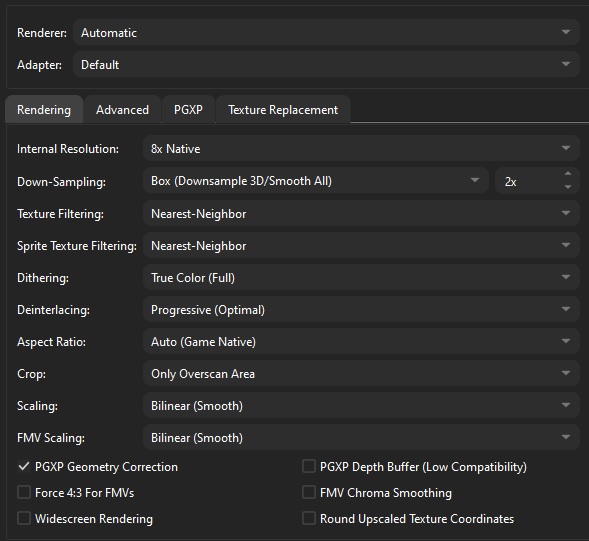Click the Adapter label
Viewport: 589px width, 541px height.
coord(39,65)
